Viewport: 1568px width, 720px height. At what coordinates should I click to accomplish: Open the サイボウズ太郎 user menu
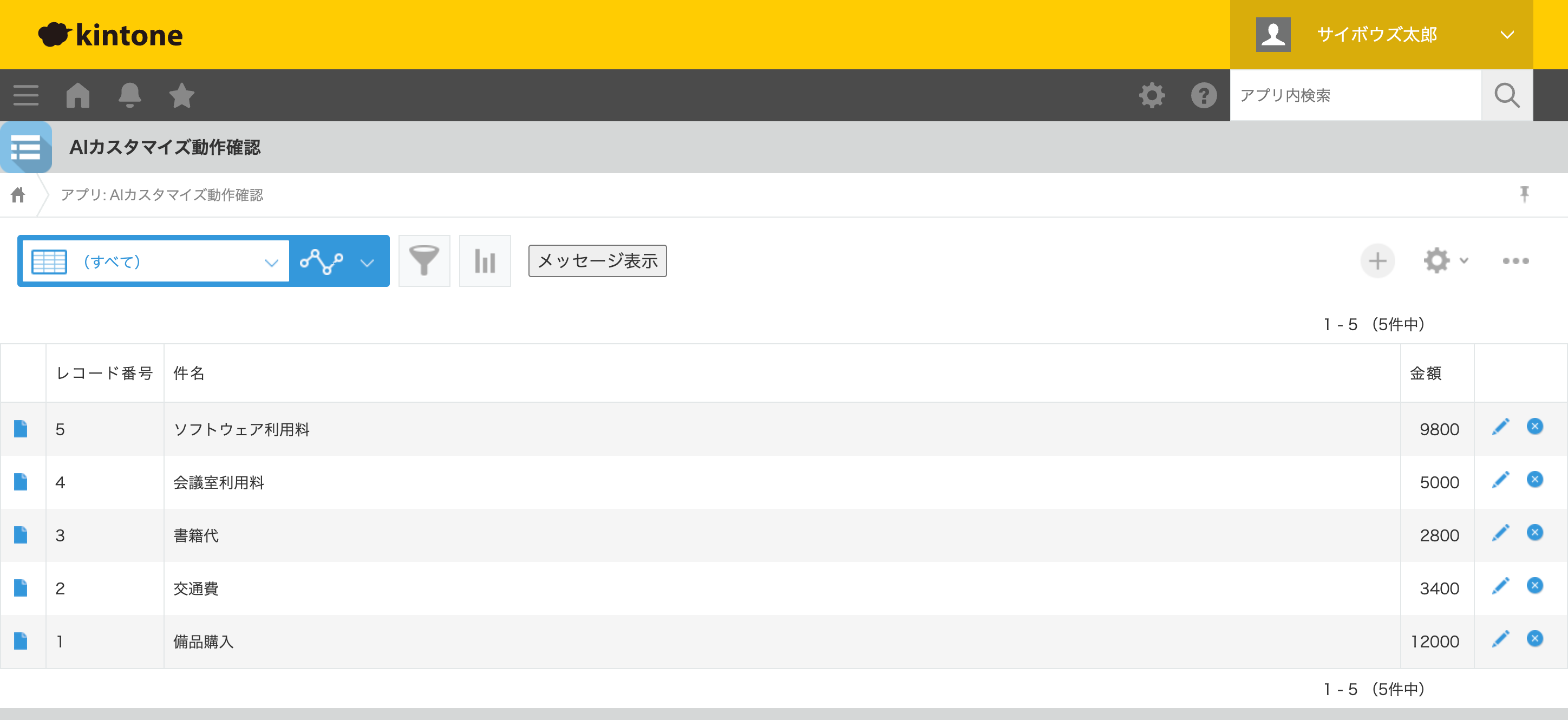[1381, 35]
